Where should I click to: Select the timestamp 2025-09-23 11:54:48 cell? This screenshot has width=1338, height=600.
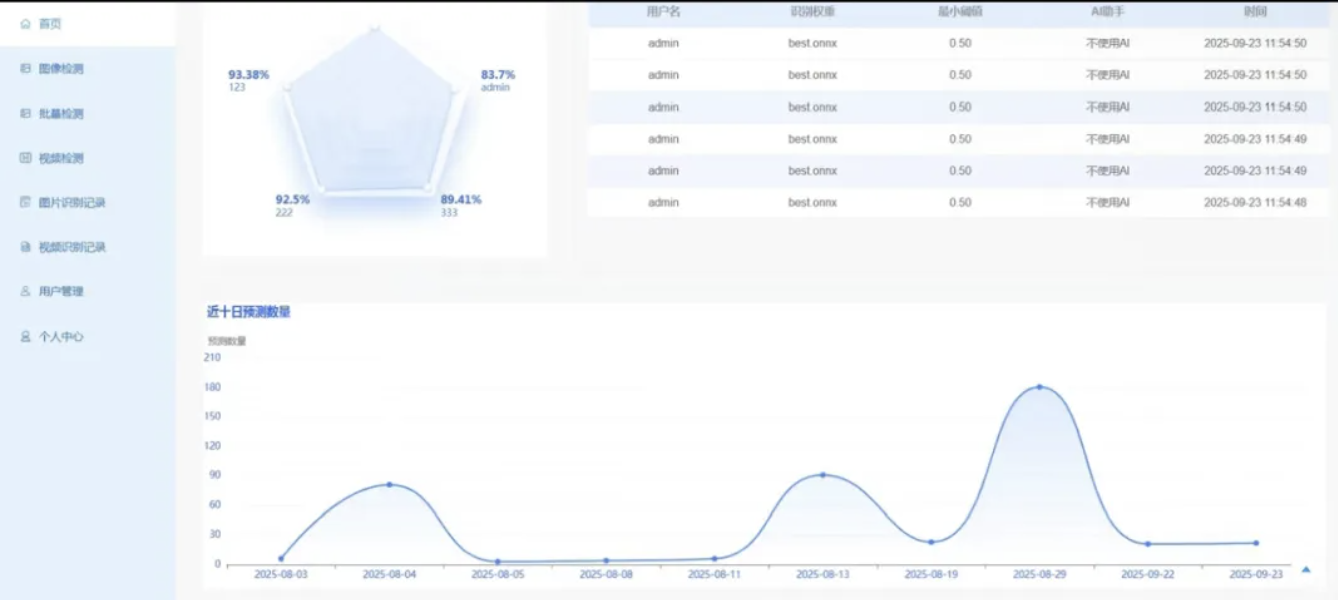1255,203
